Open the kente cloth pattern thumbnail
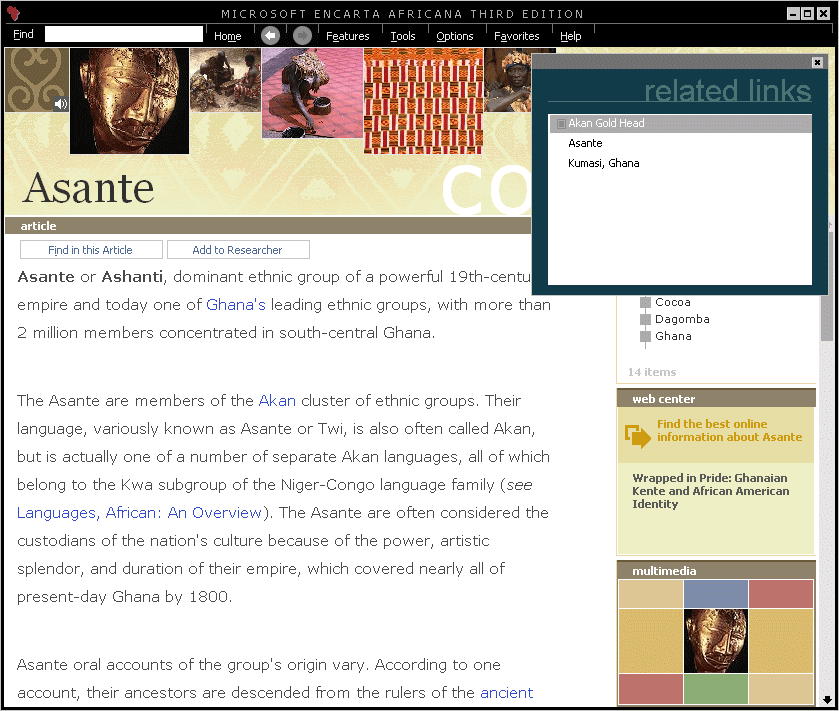 (423, 101)
